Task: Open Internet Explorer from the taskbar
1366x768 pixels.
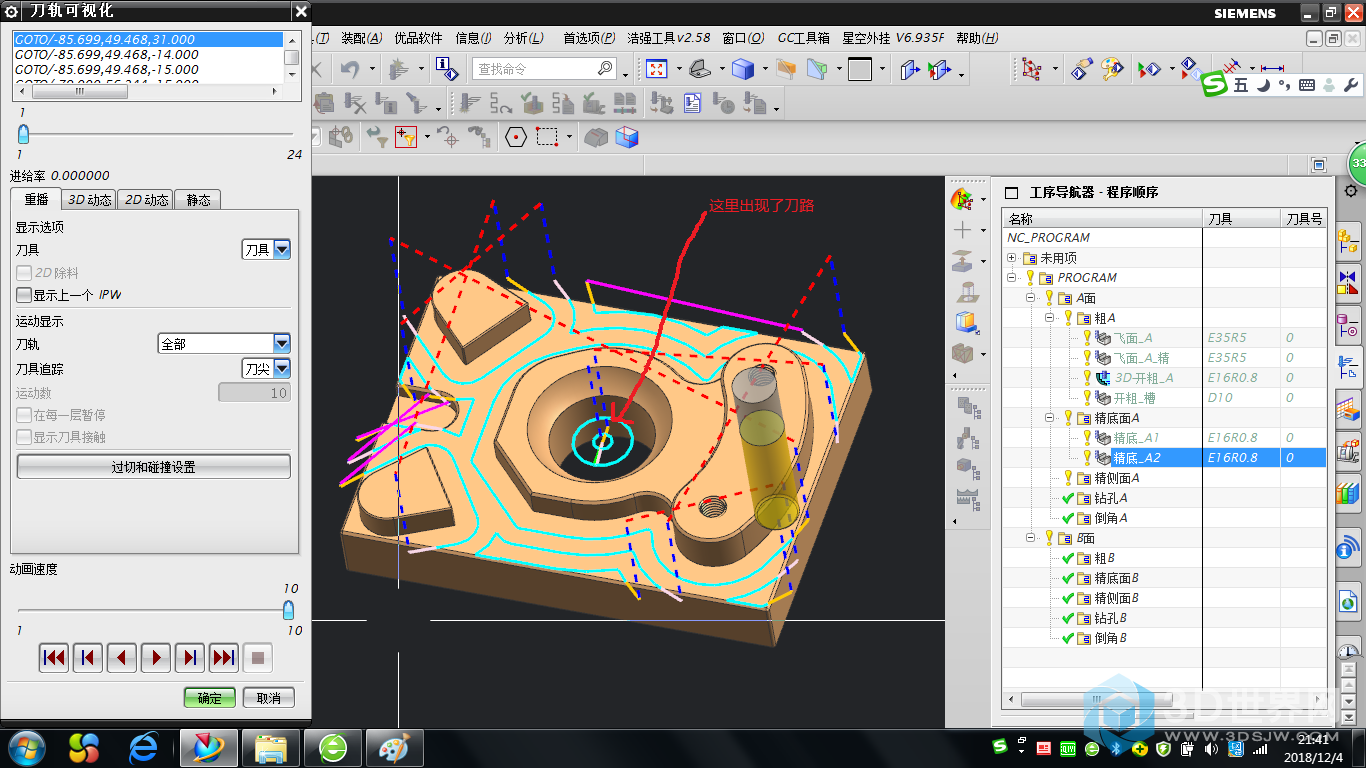Action: pos(144,746)
